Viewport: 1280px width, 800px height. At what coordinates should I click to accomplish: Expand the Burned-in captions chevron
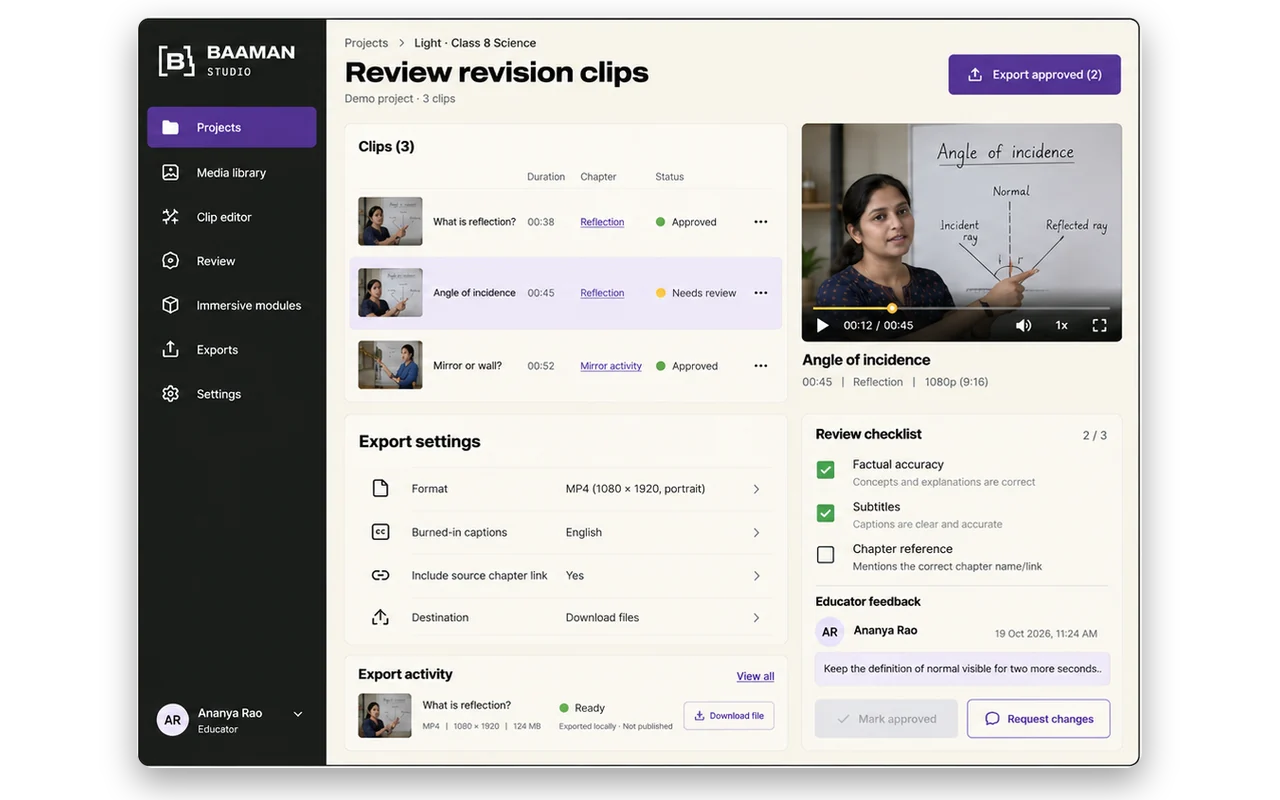pyautogui.click(x=756, y=533)
